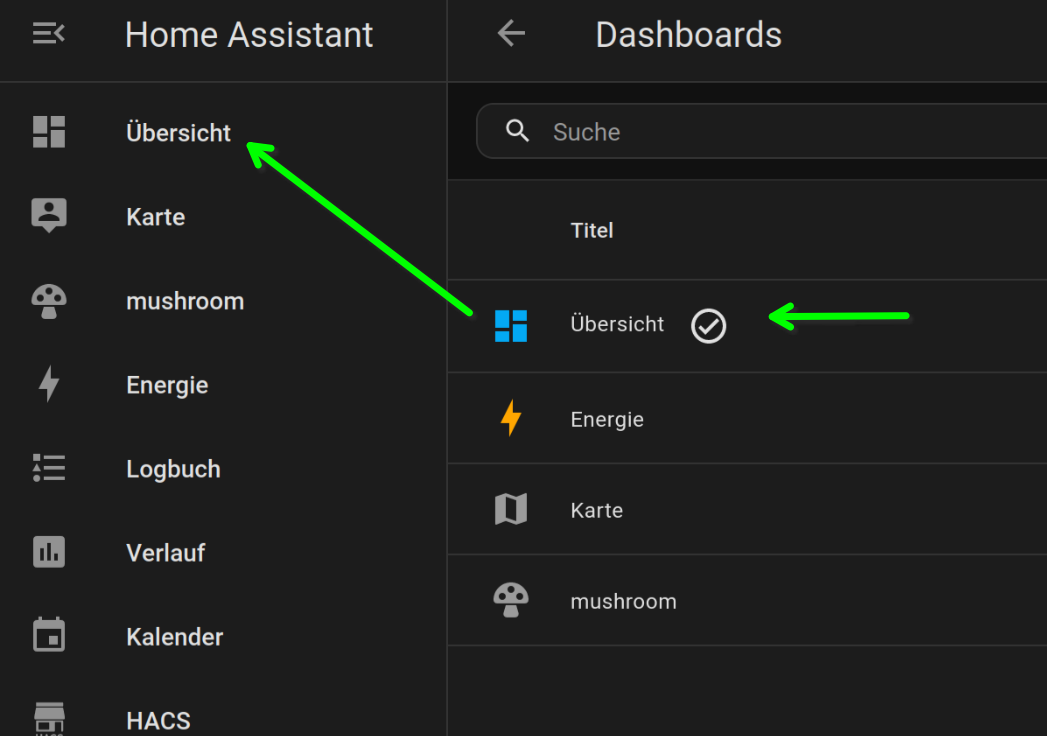This screenshot has height=736, width=1047.
Task: Collapse the sidebar with the hamburger icon
Action: click(x=49, y=33)
